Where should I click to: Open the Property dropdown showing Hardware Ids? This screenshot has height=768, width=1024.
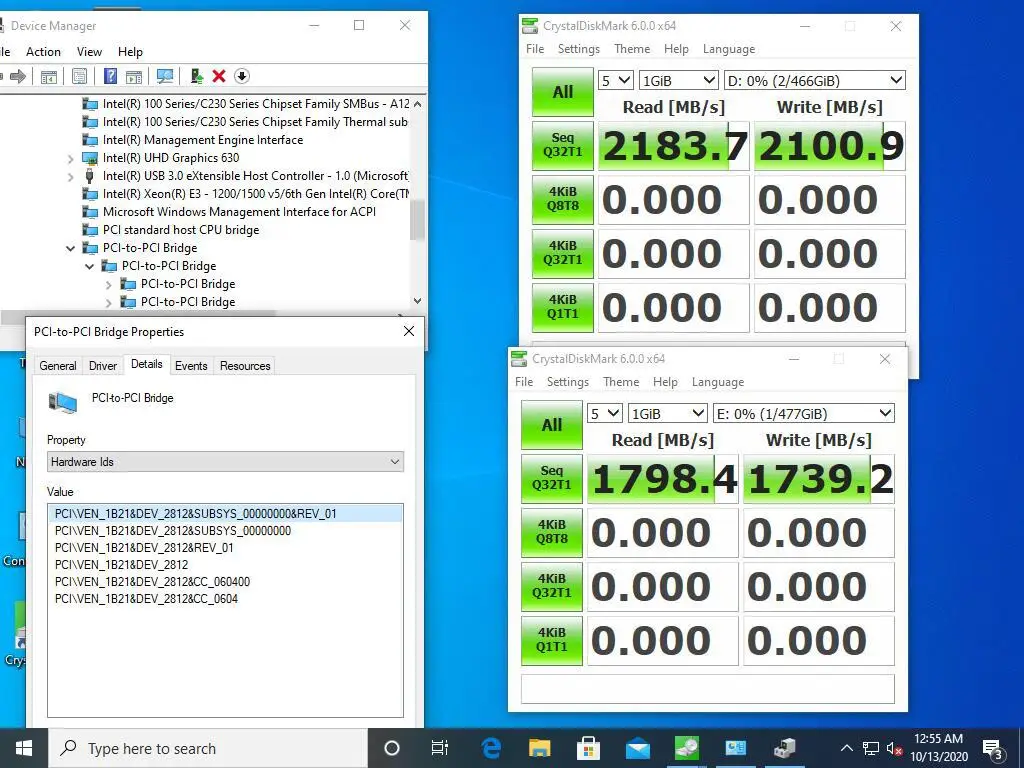click(225, 462)
